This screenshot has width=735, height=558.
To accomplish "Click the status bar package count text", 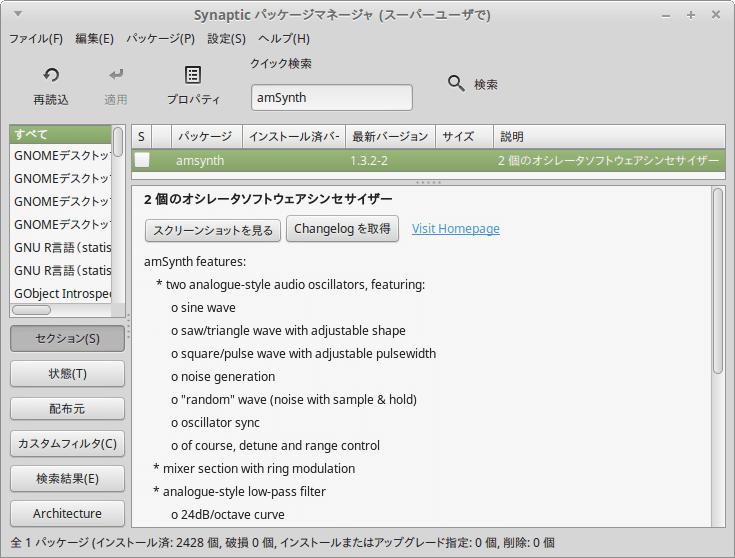I will pyautogui.click(x=283, y=543).
